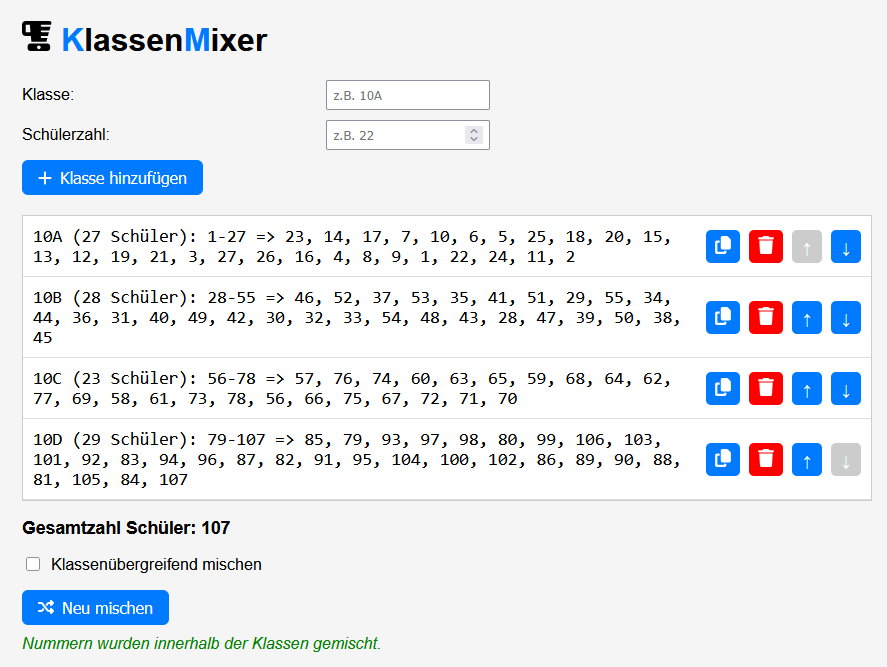The height and width of the screenshot is (667, 887).
Task: Focus the Schülerzahl number field
Action: click(408, 135)
